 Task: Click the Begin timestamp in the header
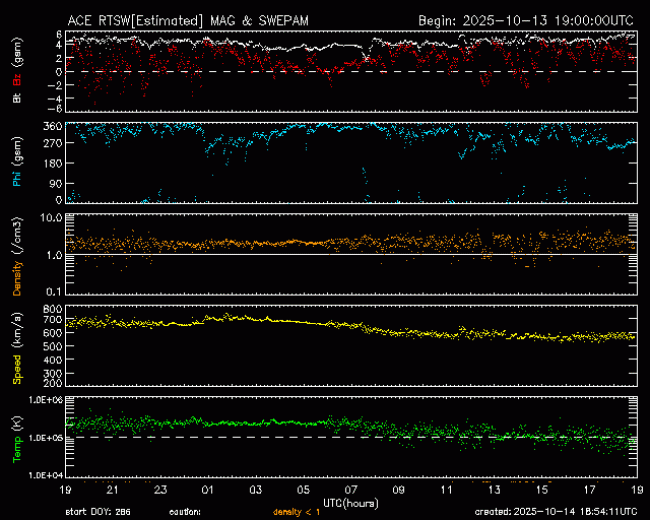coord(527,19)
